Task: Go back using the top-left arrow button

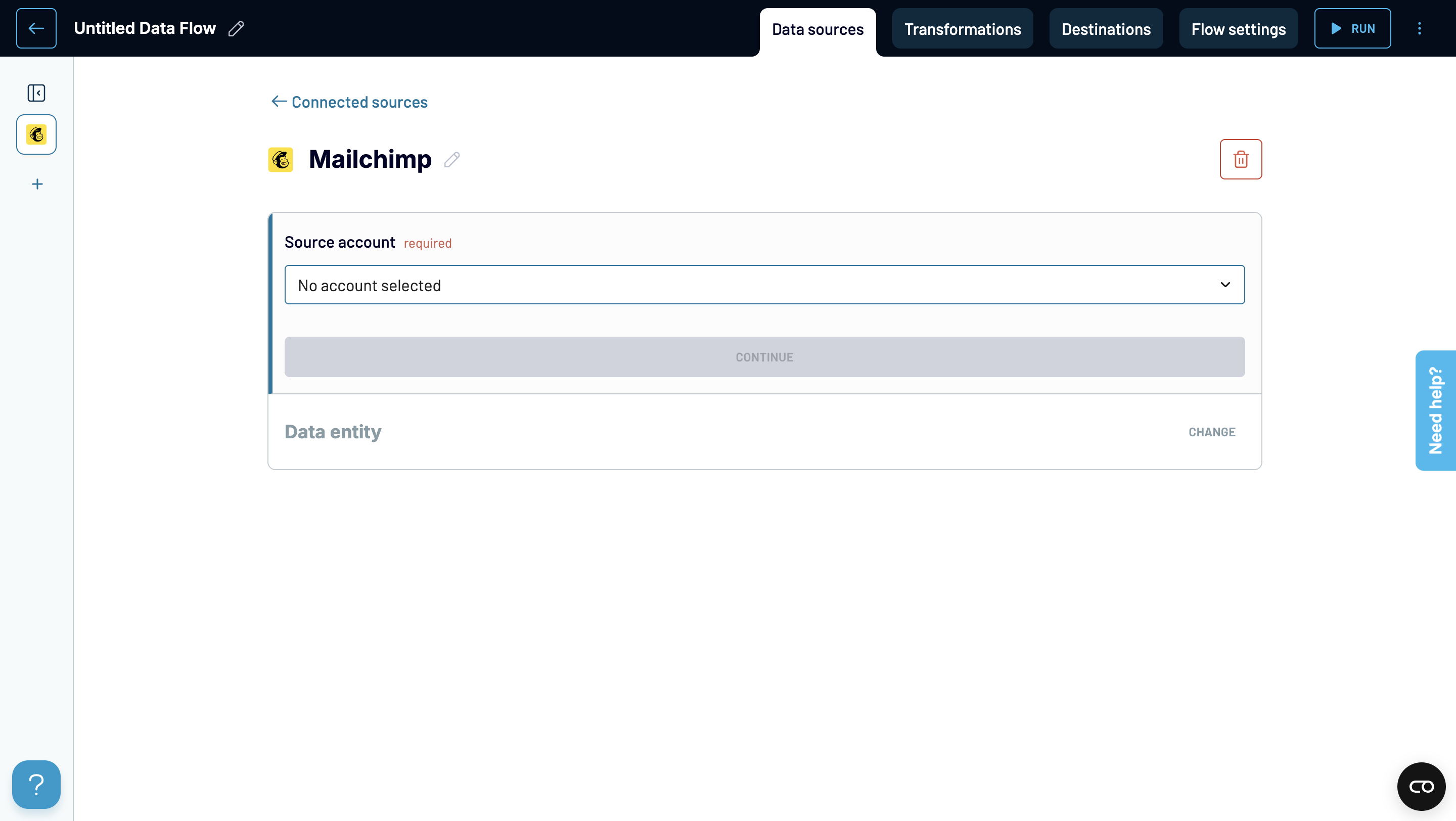Action: (36, 28)
